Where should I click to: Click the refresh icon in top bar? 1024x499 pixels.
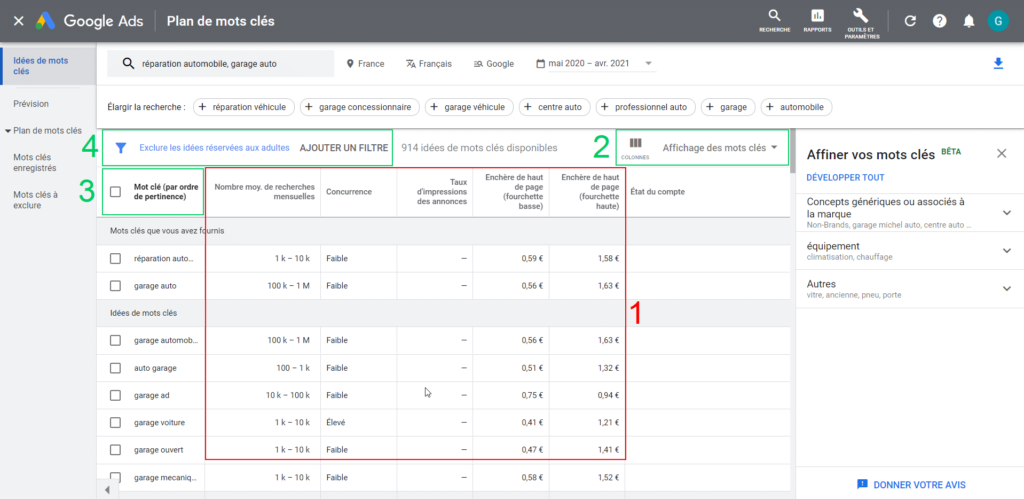910,21
